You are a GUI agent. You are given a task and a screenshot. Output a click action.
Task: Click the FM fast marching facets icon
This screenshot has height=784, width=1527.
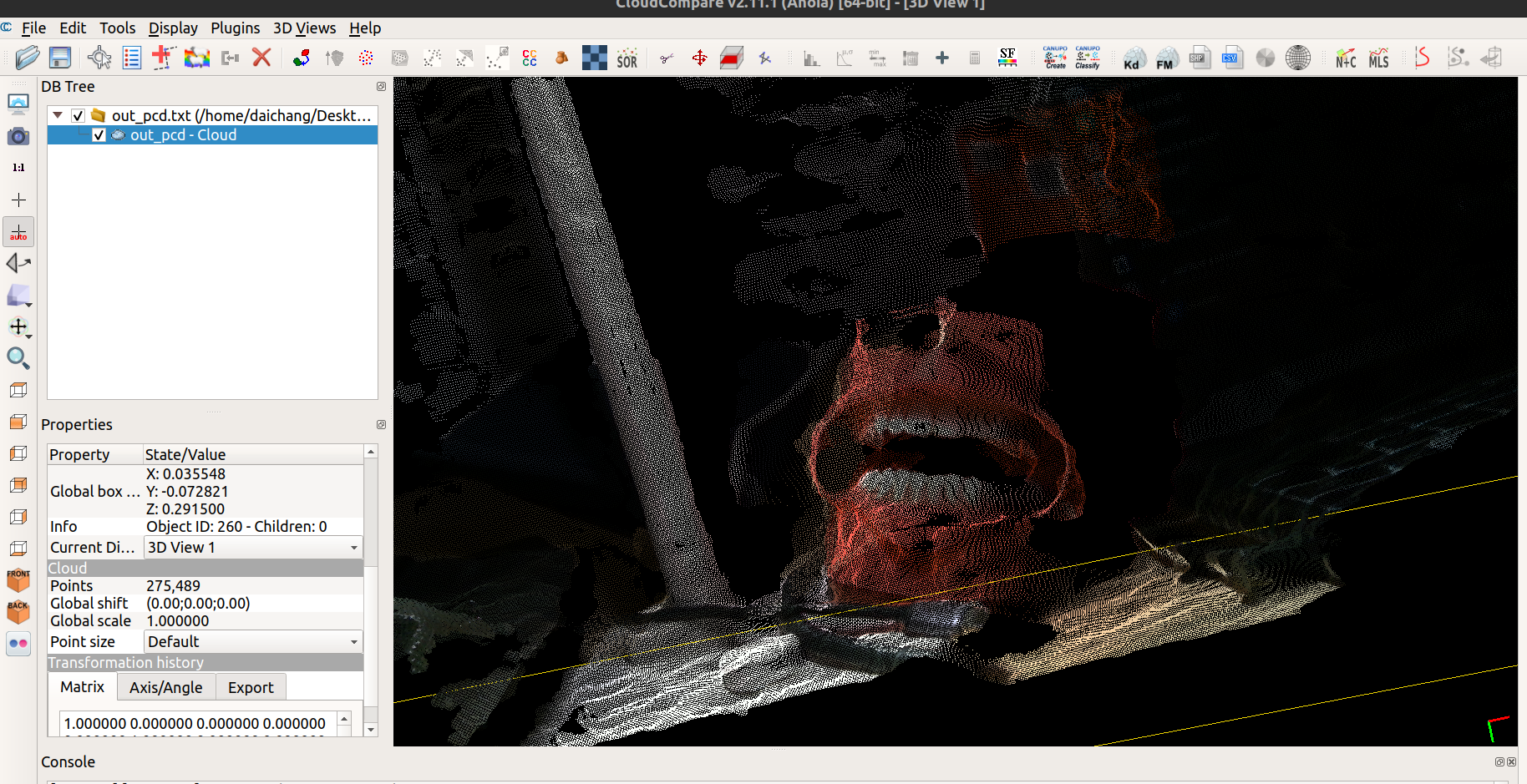point(1166,58)
